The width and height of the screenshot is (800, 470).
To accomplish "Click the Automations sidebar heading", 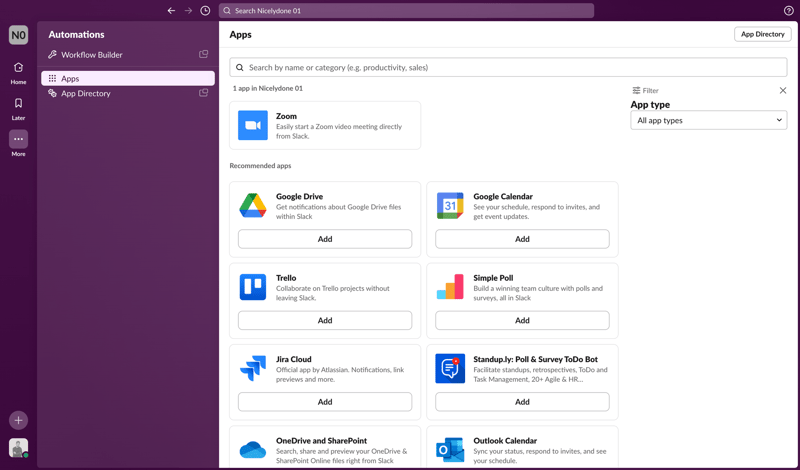I will pyautogui.click(x=77, y=35).
